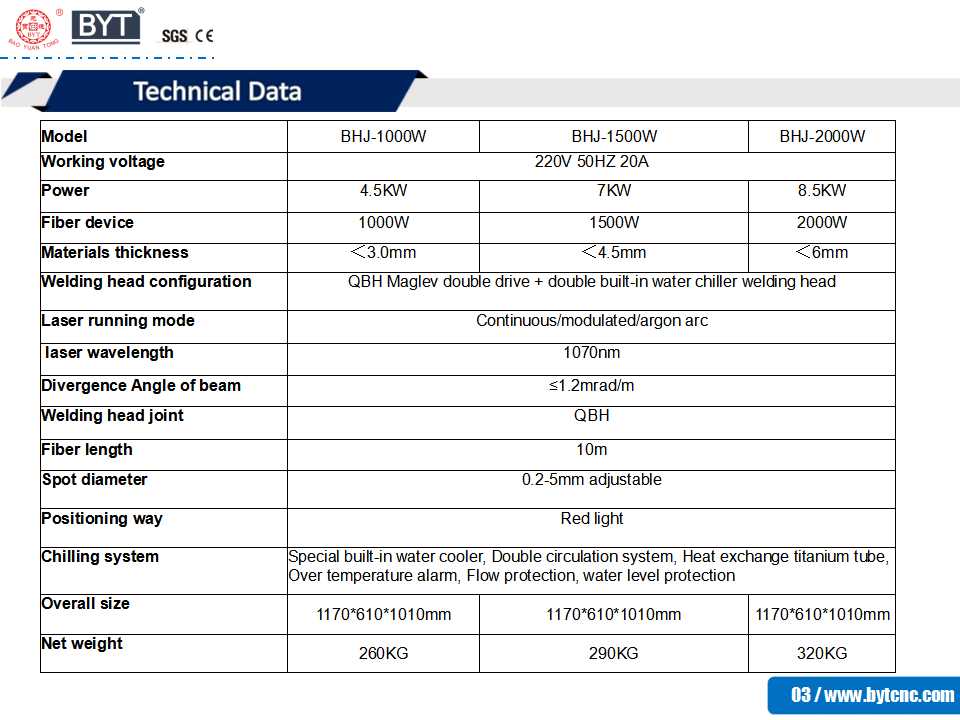960x720 pixels.
Task: Select the BHJ-2000W model header cell
Action: point(822,137)
